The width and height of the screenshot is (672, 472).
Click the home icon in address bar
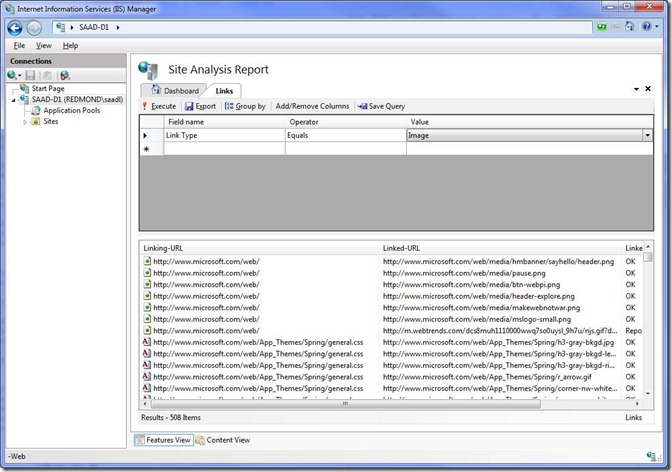coord(629,27)
